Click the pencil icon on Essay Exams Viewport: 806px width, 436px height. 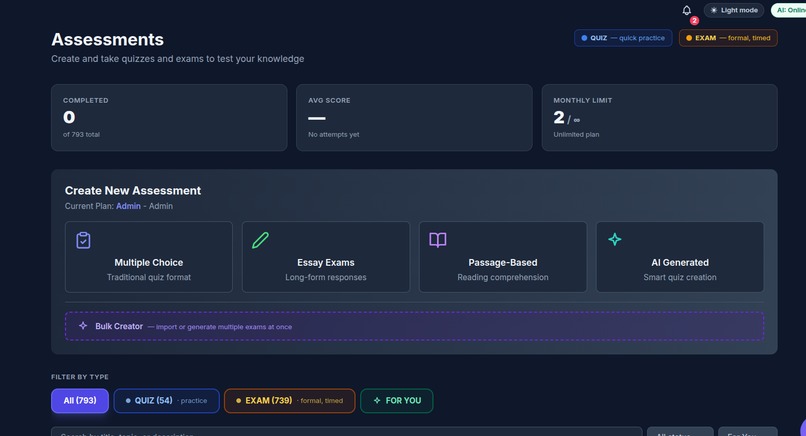click(260, 240)
